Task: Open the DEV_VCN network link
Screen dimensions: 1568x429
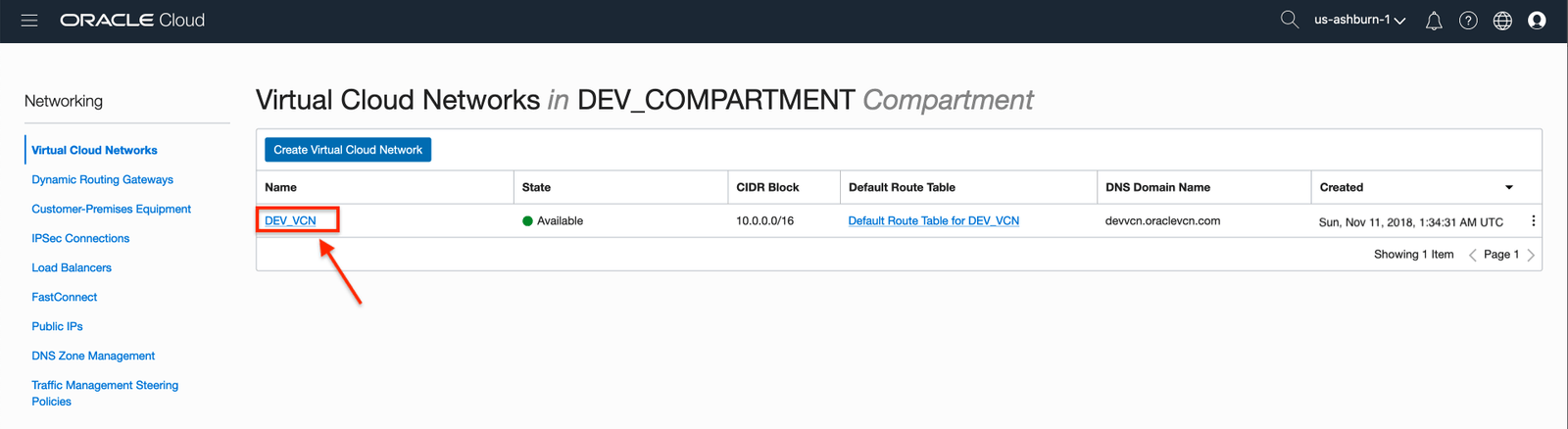Action: [x=290, y=221]
